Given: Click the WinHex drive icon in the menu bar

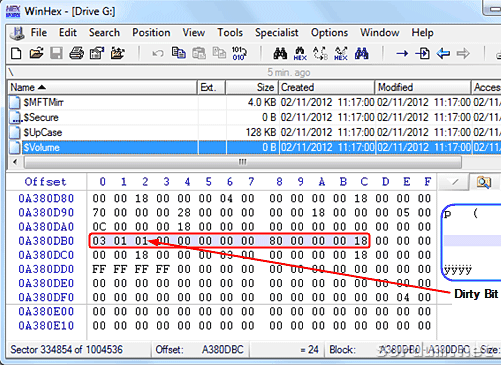Looking at the screenshot, I should coord(17,33).
